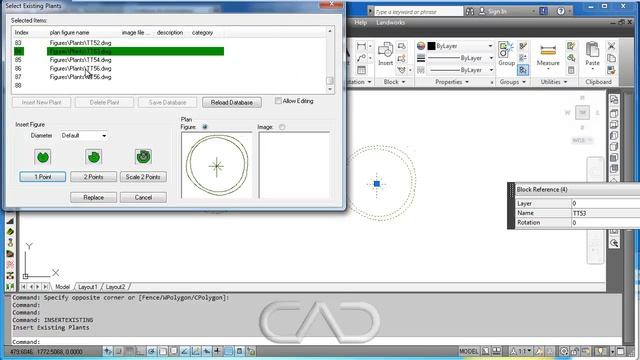Image resolution: width=640 pixels, height=360 pixels.
Task: Expand the Block panel
Action: pos(394,82)
